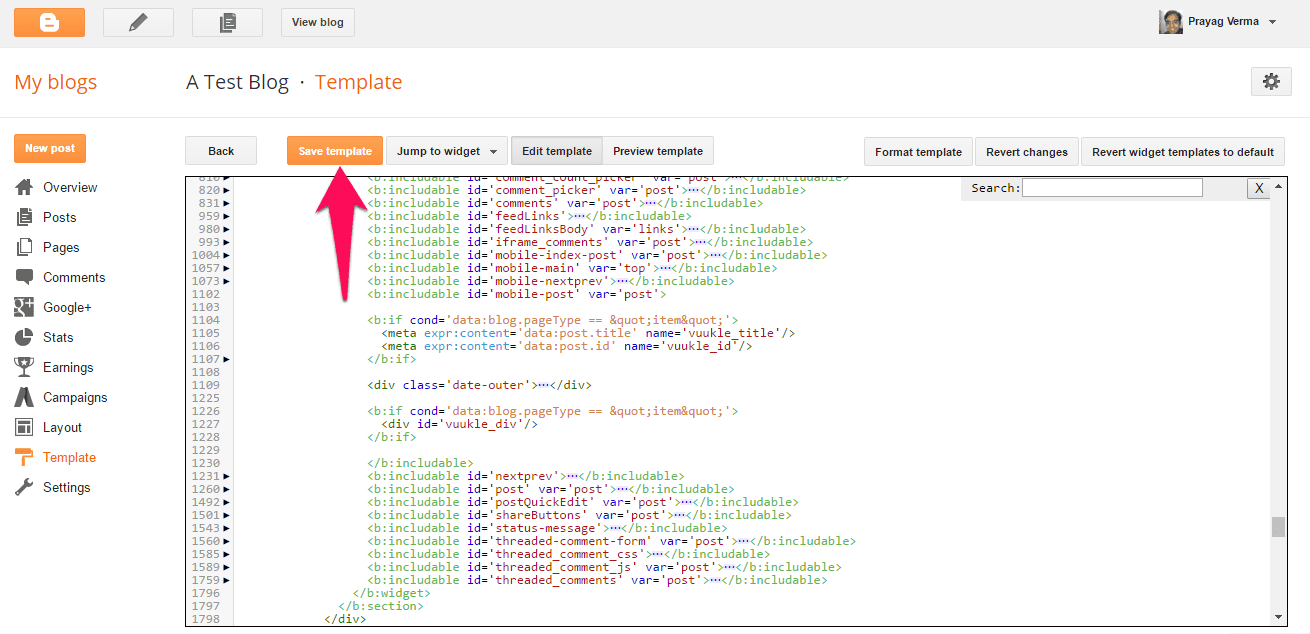The width and height of the screenshot is (1310, 634).
Task: Click the Save template button
Action: pyautogui.click(x=335, y=151)
